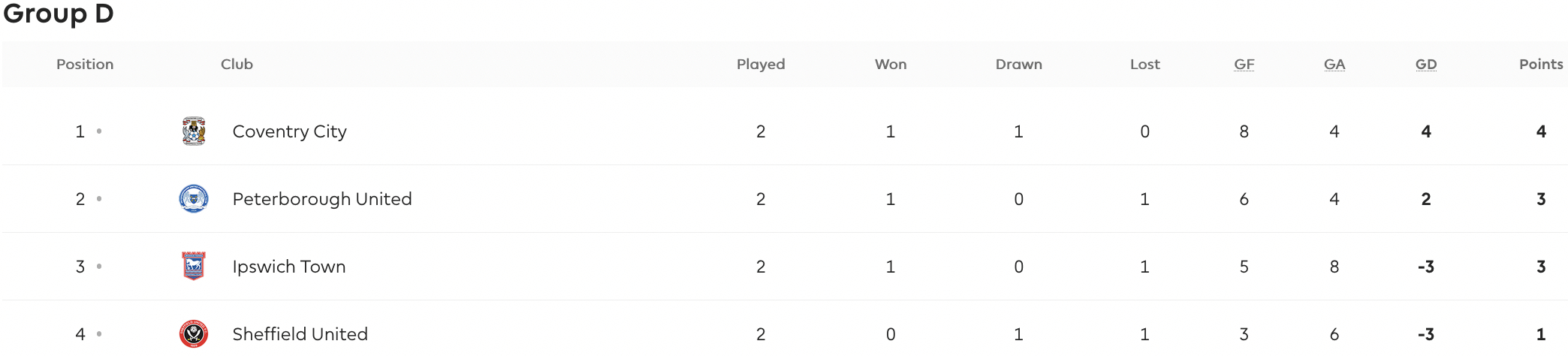Open the Sheffield United club link
The width and height of the screenshot is (1568, 356).
pyautogui.click(x=300, y=334)
